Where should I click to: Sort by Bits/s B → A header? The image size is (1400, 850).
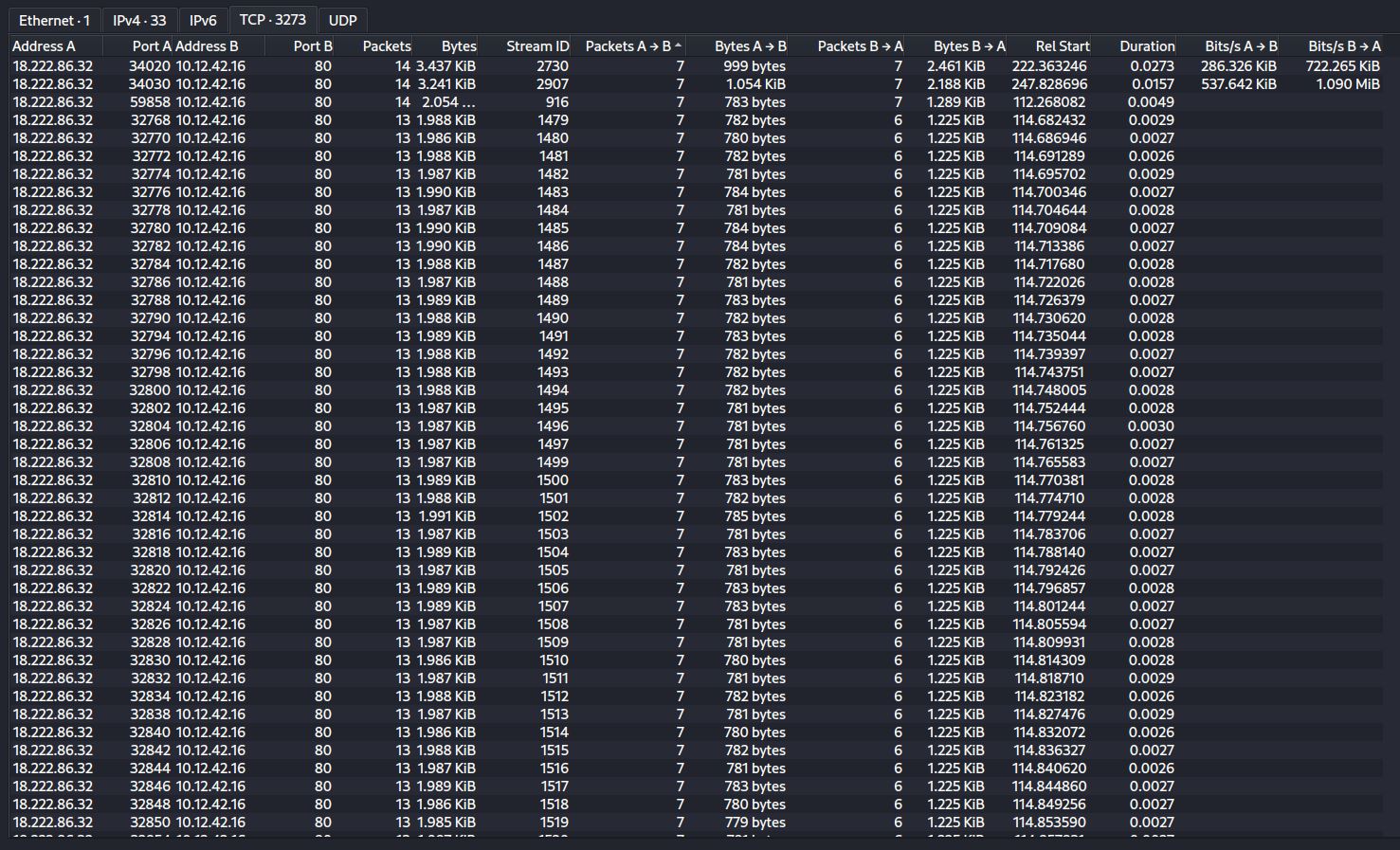click(1331, 45)
